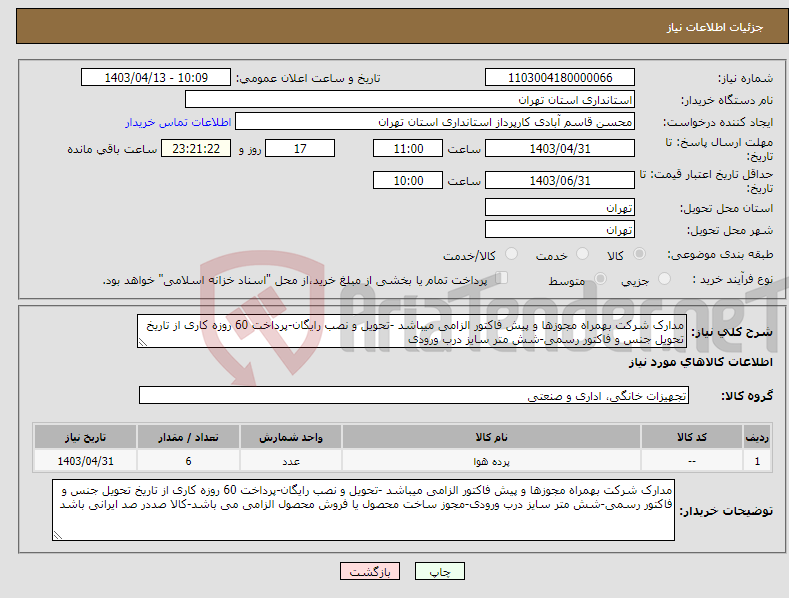
Task: Open the اطلاعات تماس خریدار link
Action: click(x=178, y=122)
